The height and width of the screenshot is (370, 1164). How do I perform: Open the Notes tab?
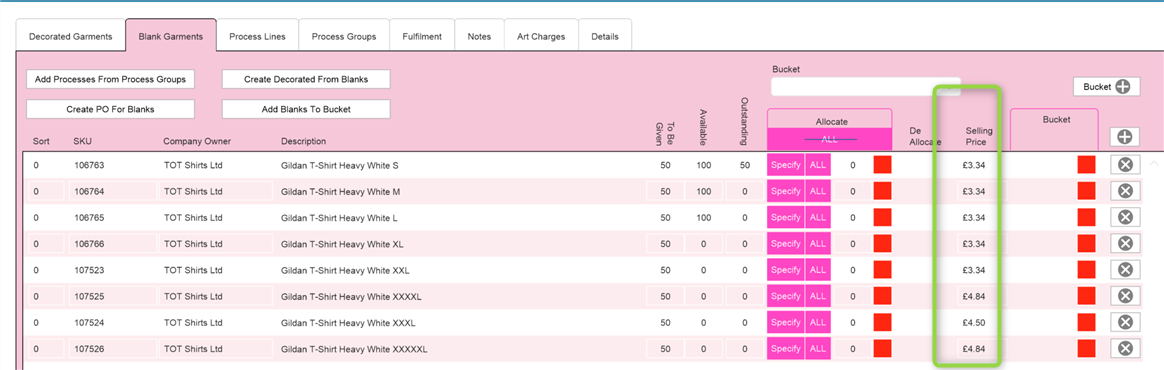479,36
